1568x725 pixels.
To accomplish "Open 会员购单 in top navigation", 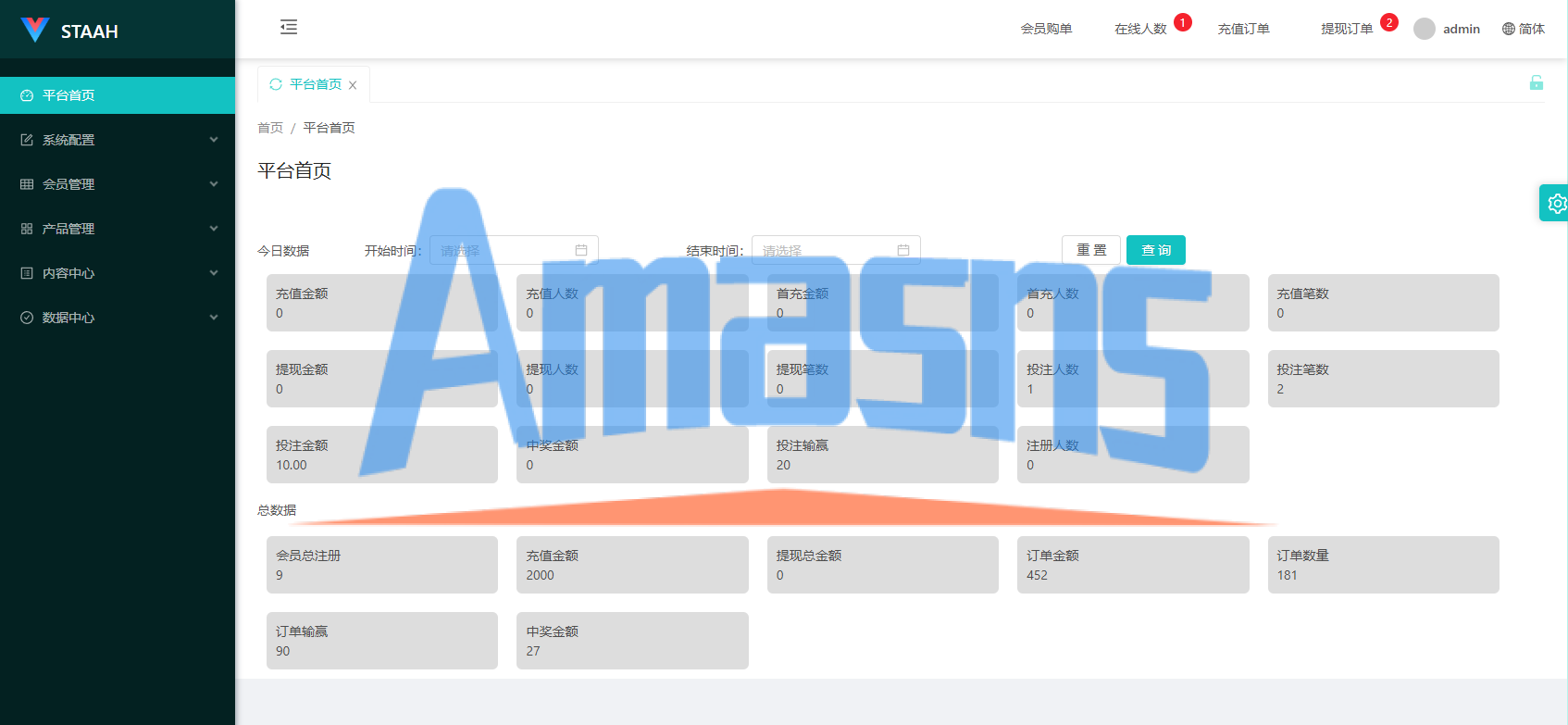I will (1046, 29).
